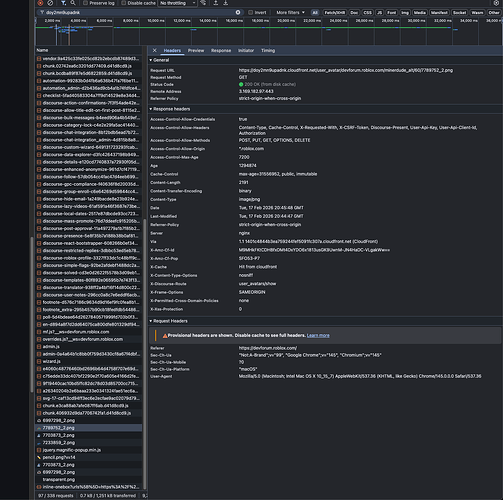Filter requests by Media type
The image size is (503, 500).
(420, 12)
